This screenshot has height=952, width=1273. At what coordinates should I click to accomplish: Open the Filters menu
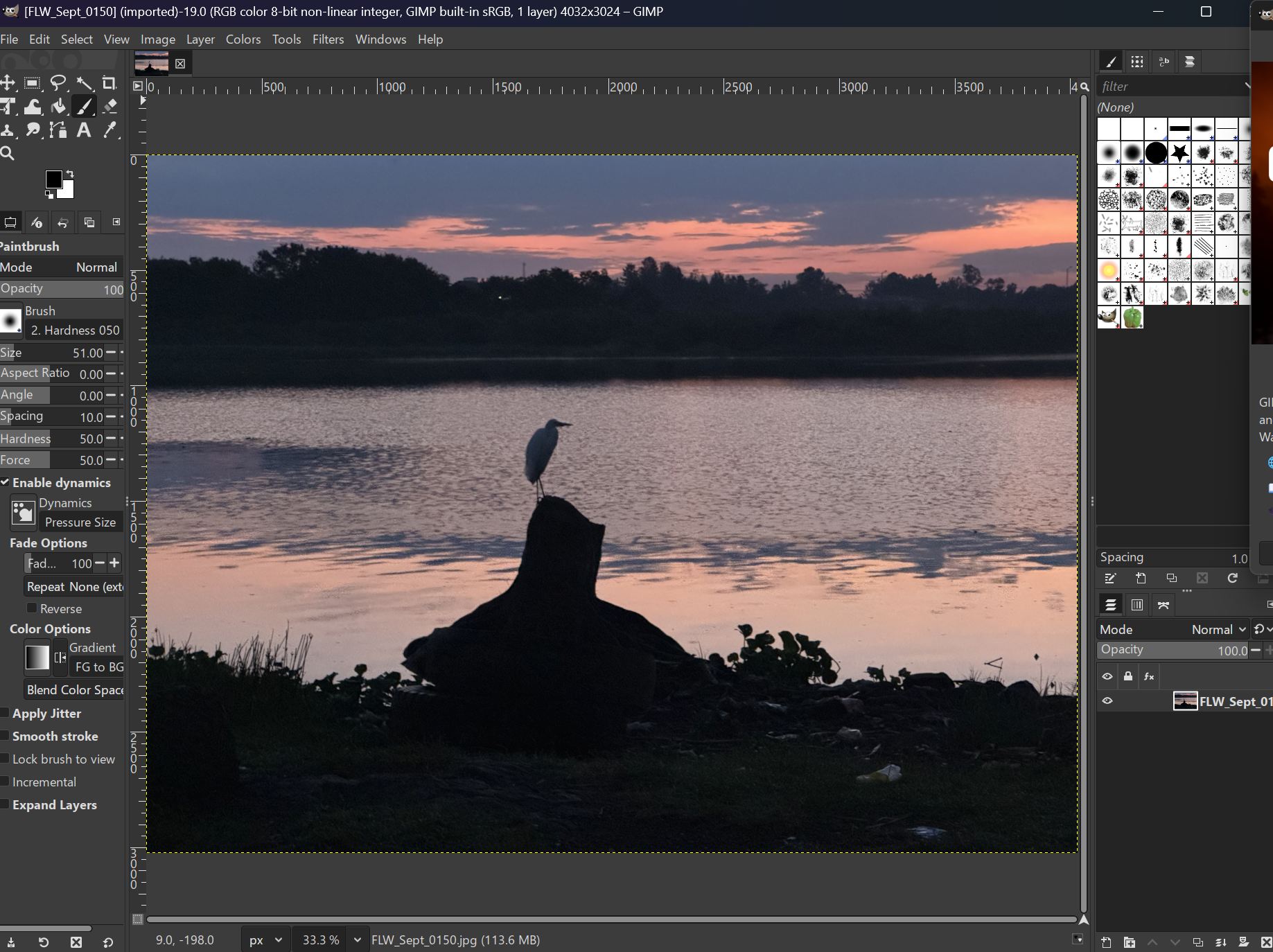click(x=328, y=39)
